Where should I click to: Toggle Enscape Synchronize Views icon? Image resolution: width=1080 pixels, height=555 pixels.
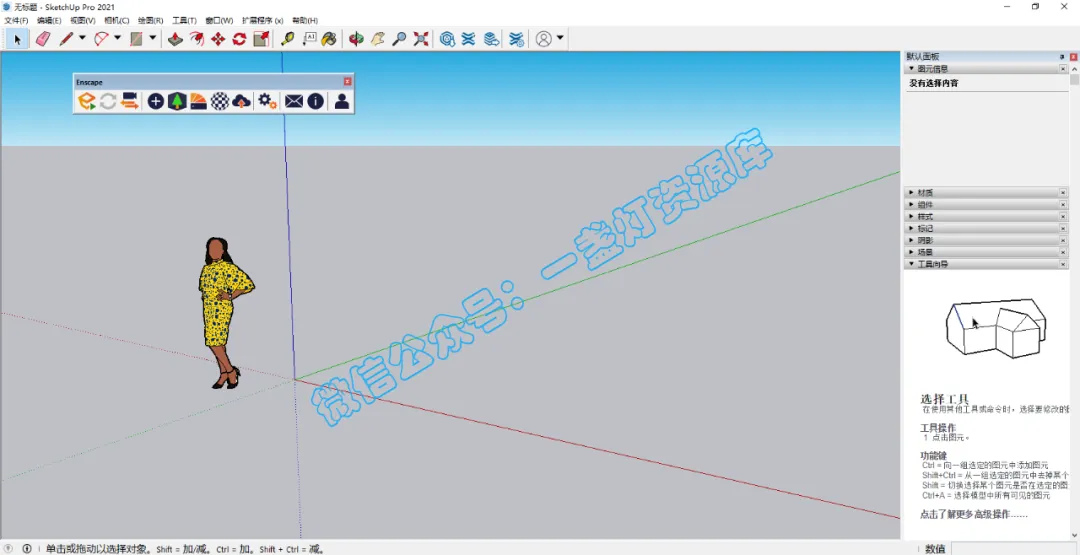[129, 102]
